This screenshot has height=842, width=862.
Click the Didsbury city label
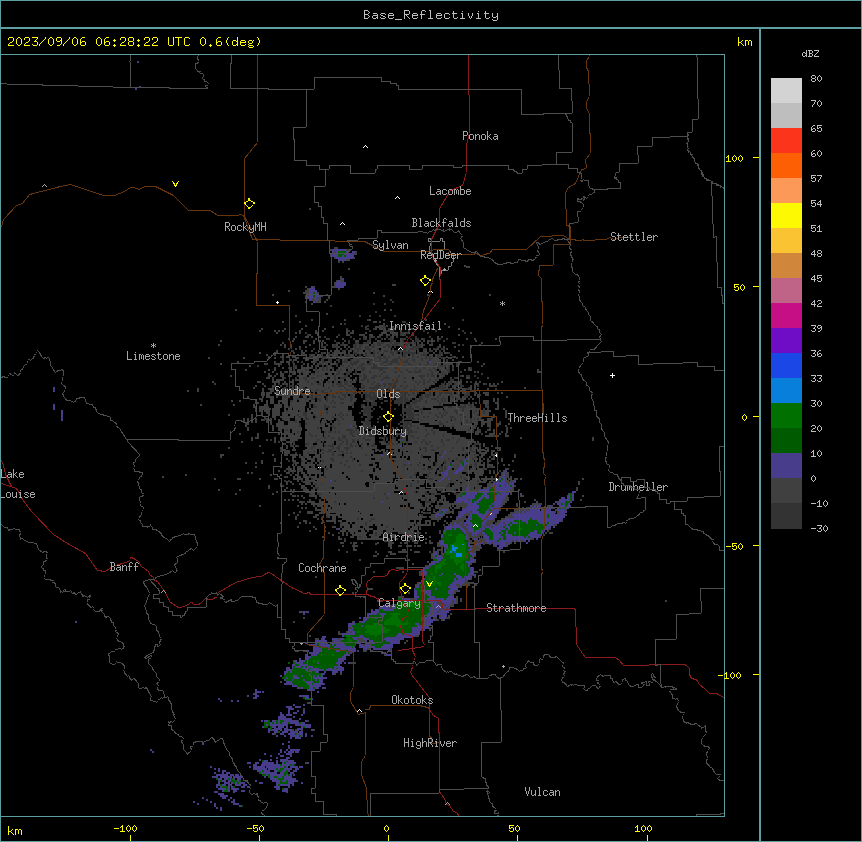click(383, 431)
